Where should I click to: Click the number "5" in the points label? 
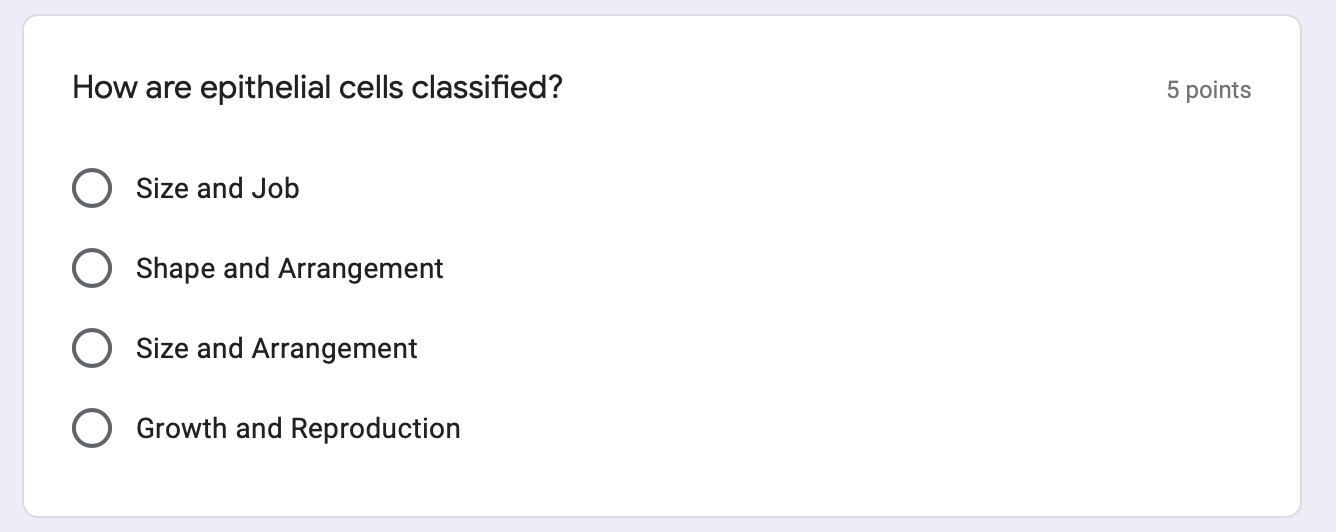pyautogui.click(x=1173, y=90)
